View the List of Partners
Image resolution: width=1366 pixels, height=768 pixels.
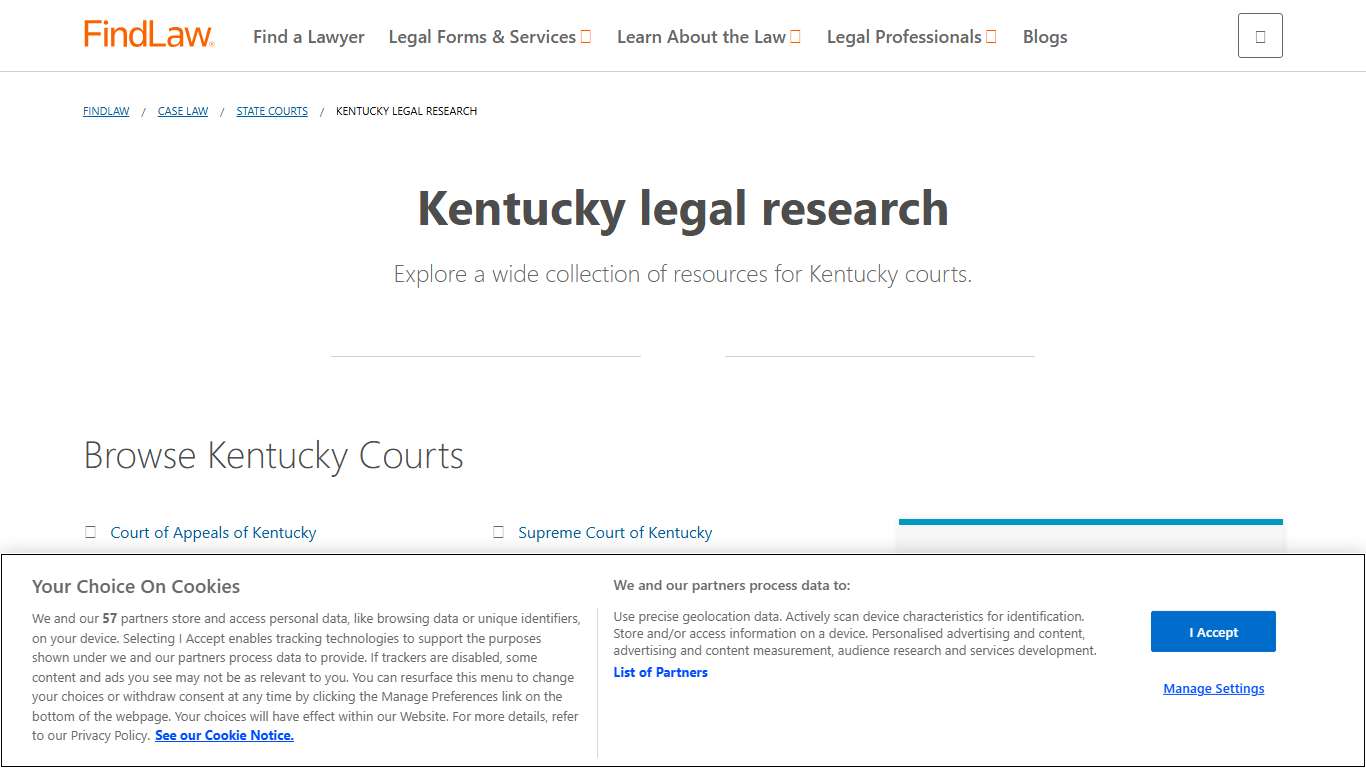pos(660,672)
